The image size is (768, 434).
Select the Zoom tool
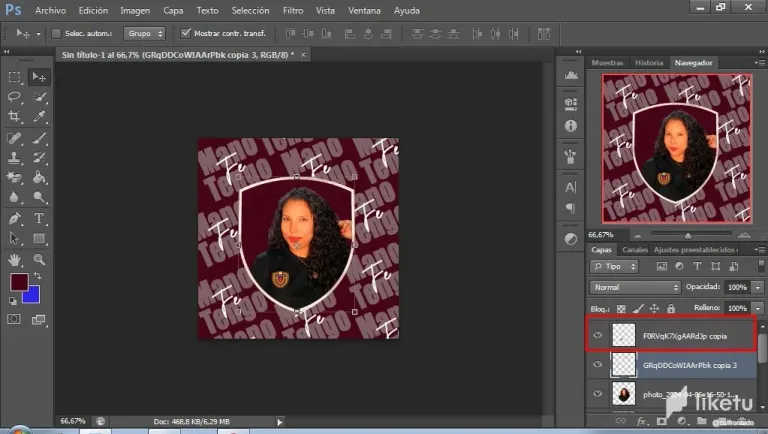pos(39,260)
